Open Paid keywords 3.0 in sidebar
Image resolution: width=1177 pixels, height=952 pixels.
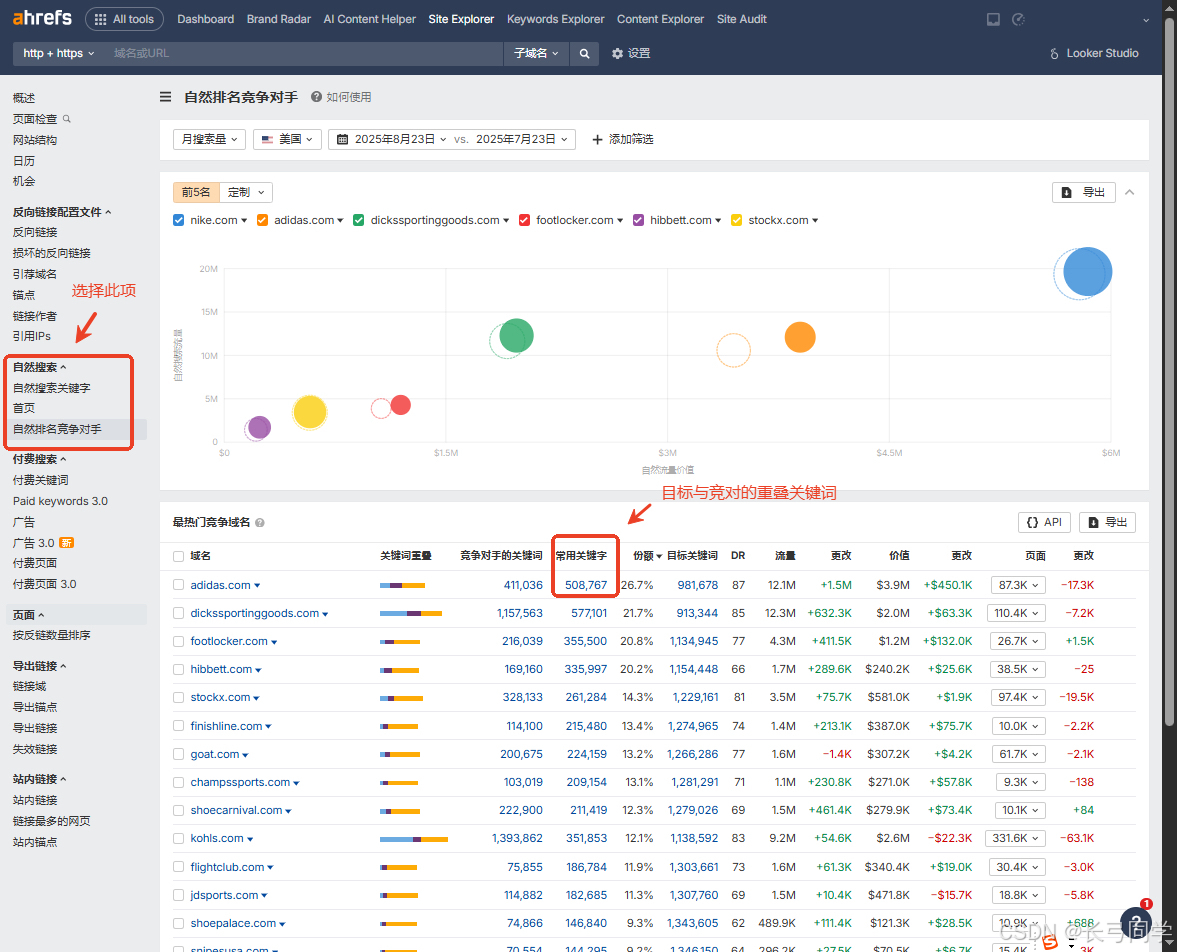60,501
